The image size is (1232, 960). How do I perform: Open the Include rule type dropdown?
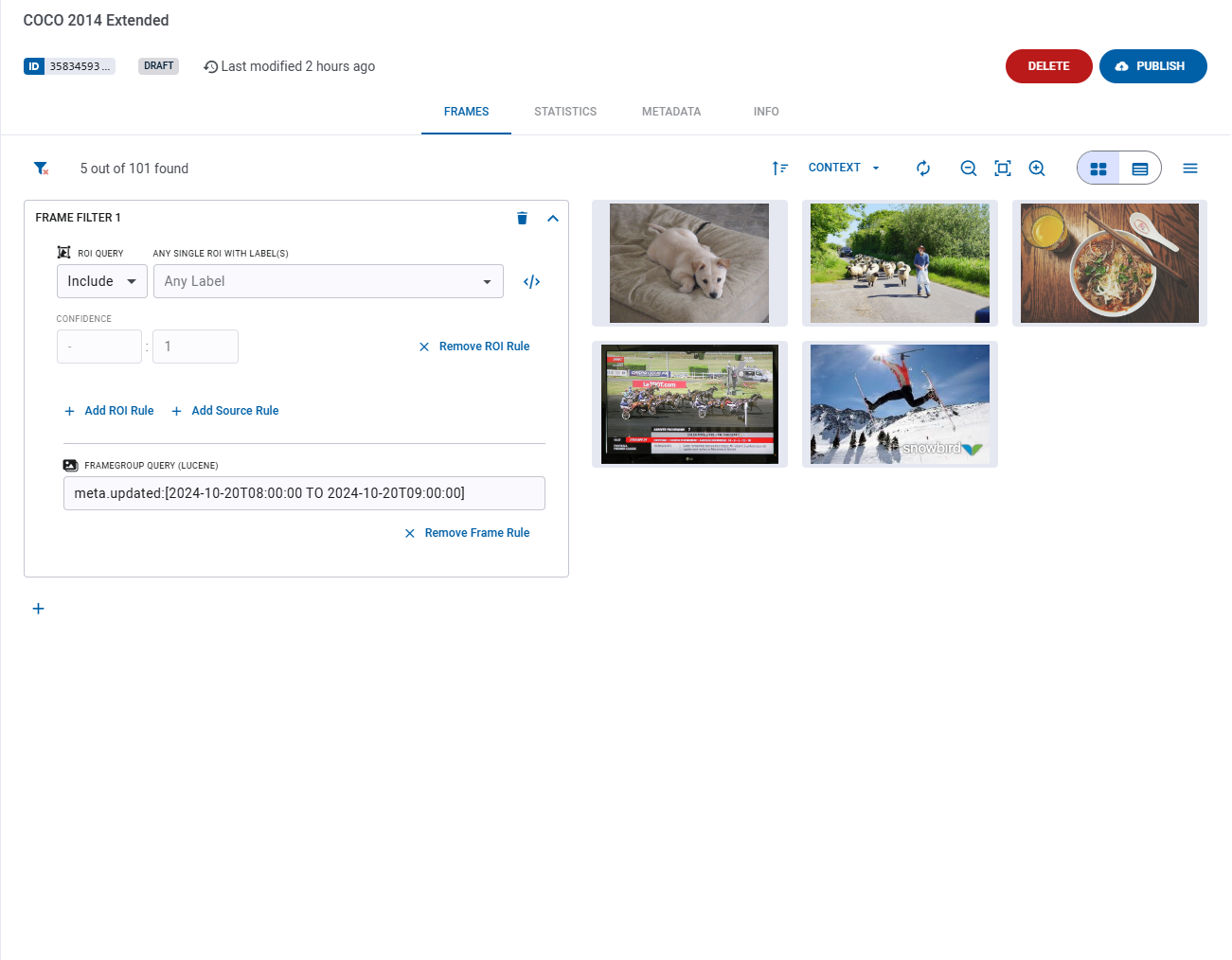[102, 281]
